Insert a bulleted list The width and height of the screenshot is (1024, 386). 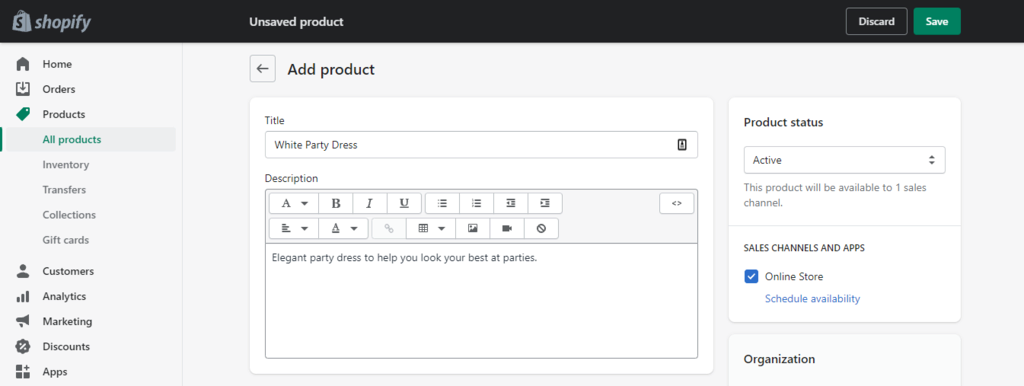(442, 203)
